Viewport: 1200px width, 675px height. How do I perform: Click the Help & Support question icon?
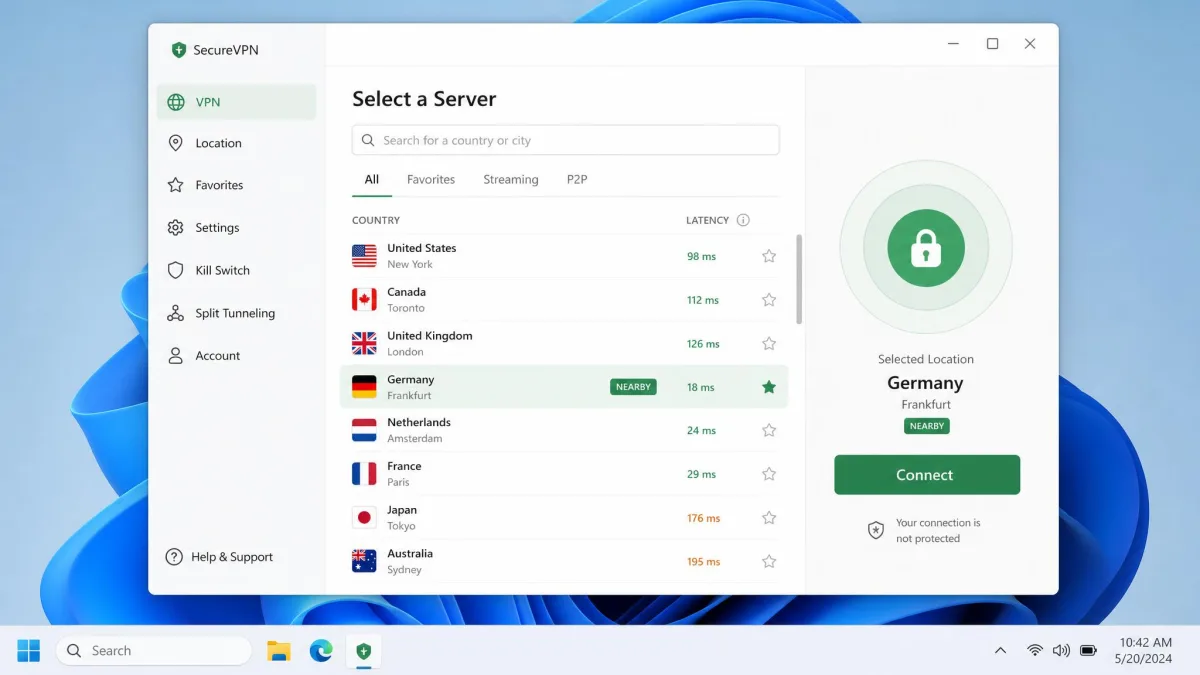pyautogui.click(x=174, y=557)
